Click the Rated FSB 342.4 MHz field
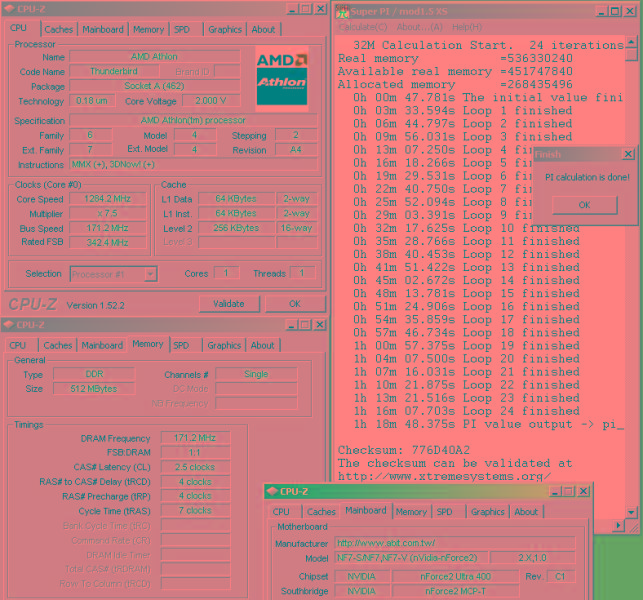This screenshot has height=600, width=643. coord(108,242)
